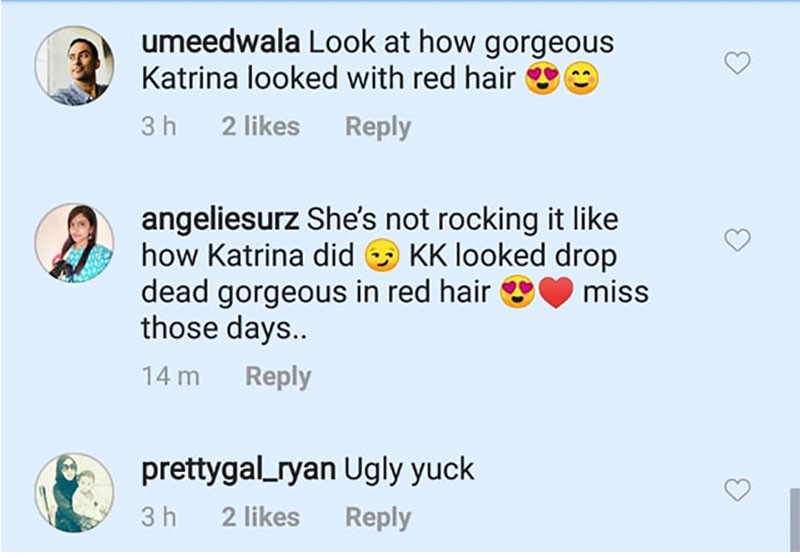Open umeedwala's profile picture
This screenshot has width=800, height=558.
tap(74, 66)
